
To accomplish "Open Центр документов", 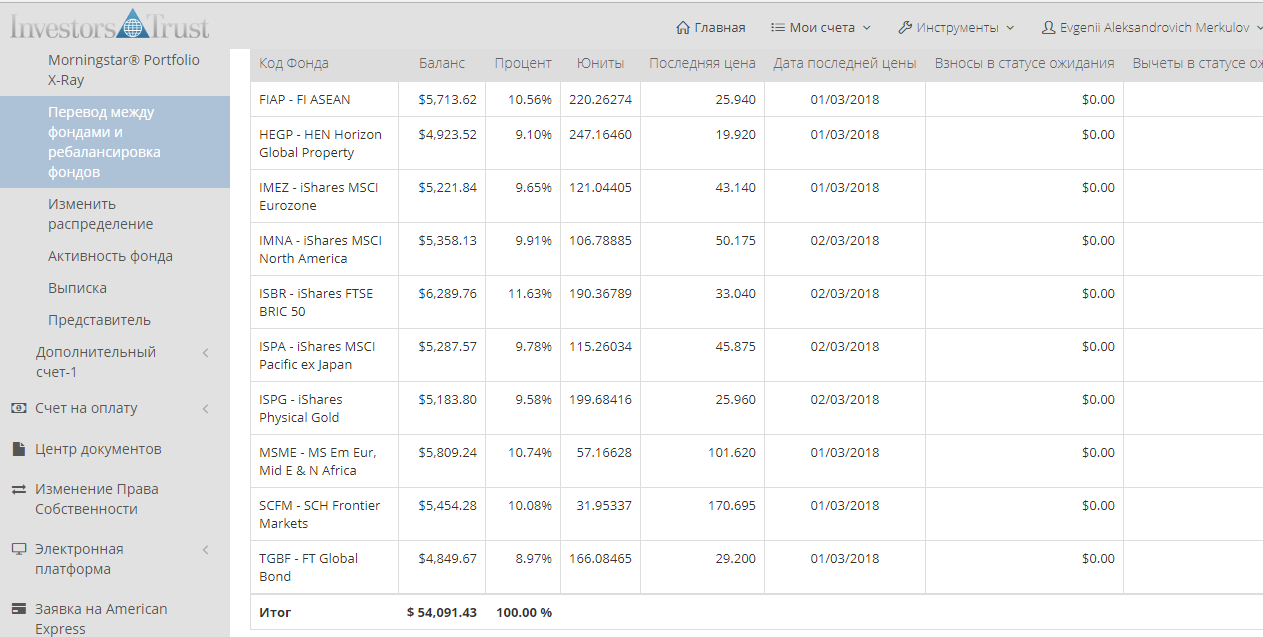I will point(98,449).
